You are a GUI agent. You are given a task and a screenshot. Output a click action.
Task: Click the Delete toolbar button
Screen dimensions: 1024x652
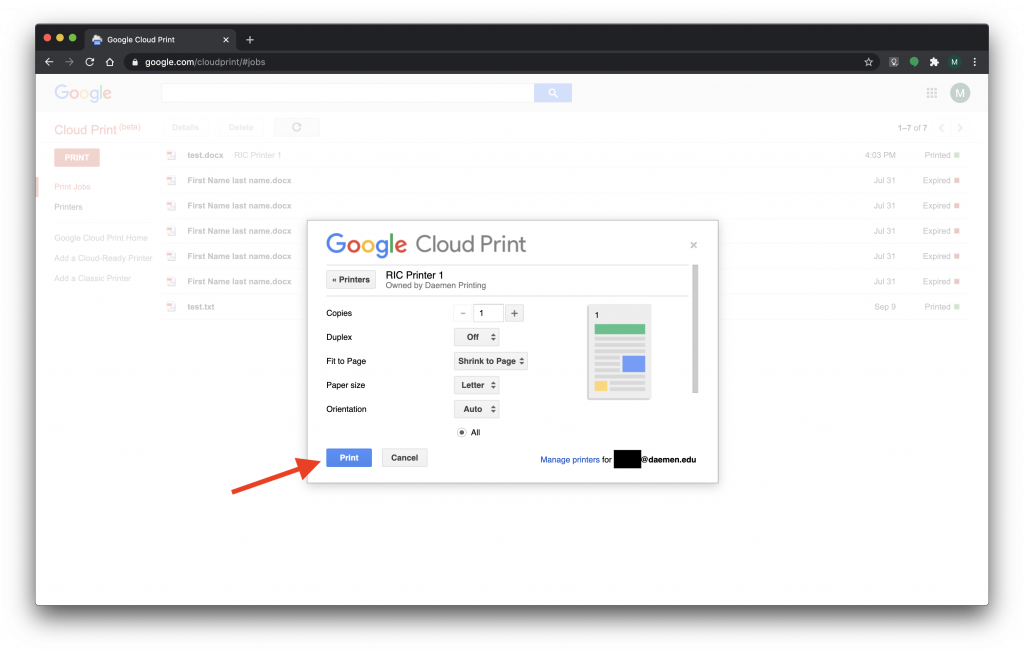241,127
